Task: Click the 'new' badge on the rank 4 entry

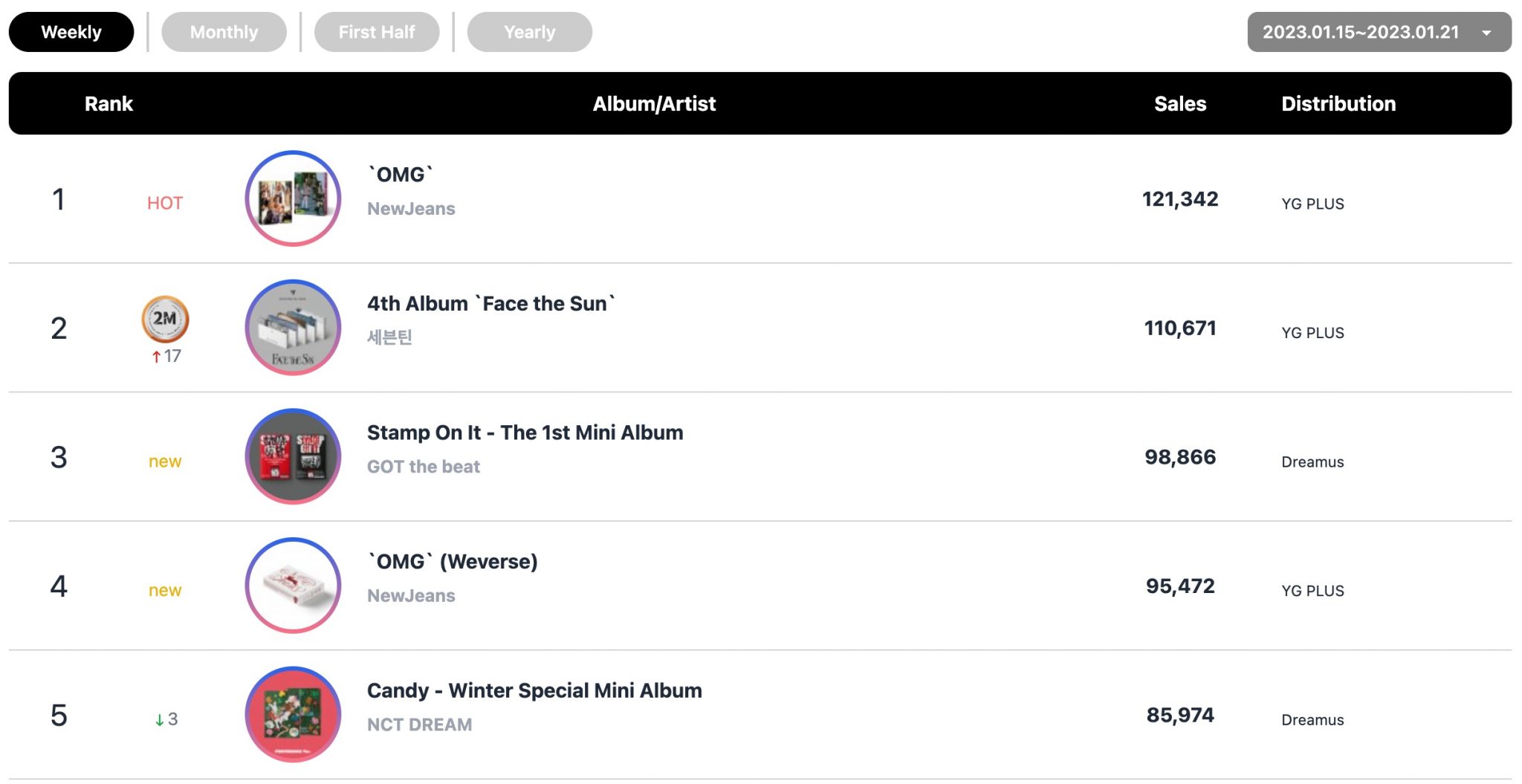Action: (x=164, y=590)
